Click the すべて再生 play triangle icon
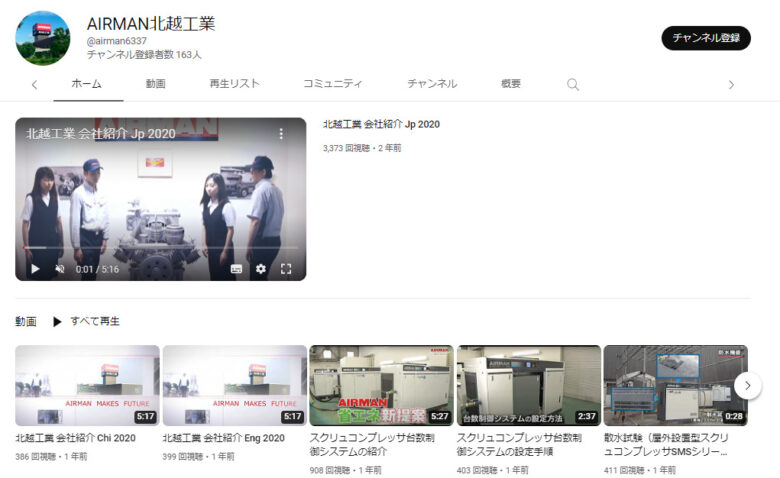This screenshot has height=478, width=780. point(57,321)
